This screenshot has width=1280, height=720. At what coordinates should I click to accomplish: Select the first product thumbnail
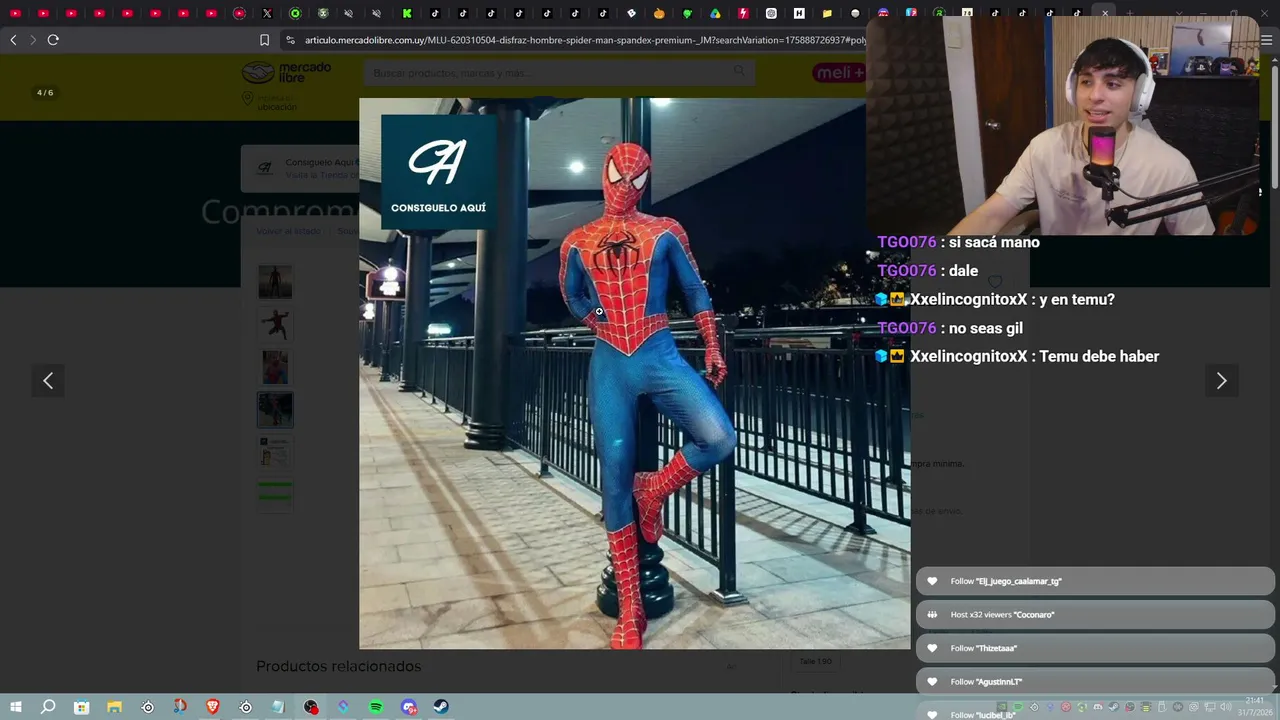(275, 282)
